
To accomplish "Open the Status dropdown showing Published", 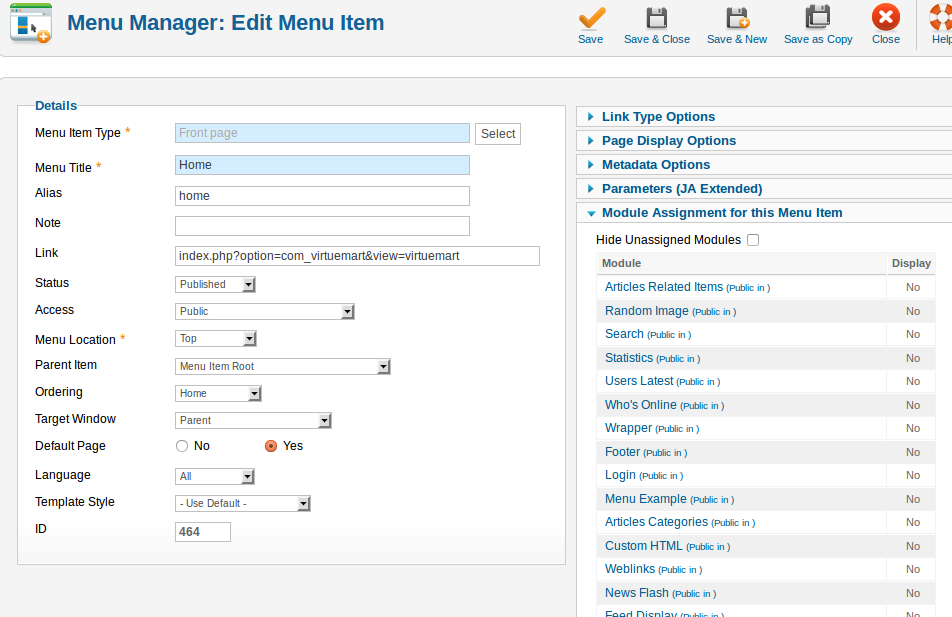I will pos(215,285).
